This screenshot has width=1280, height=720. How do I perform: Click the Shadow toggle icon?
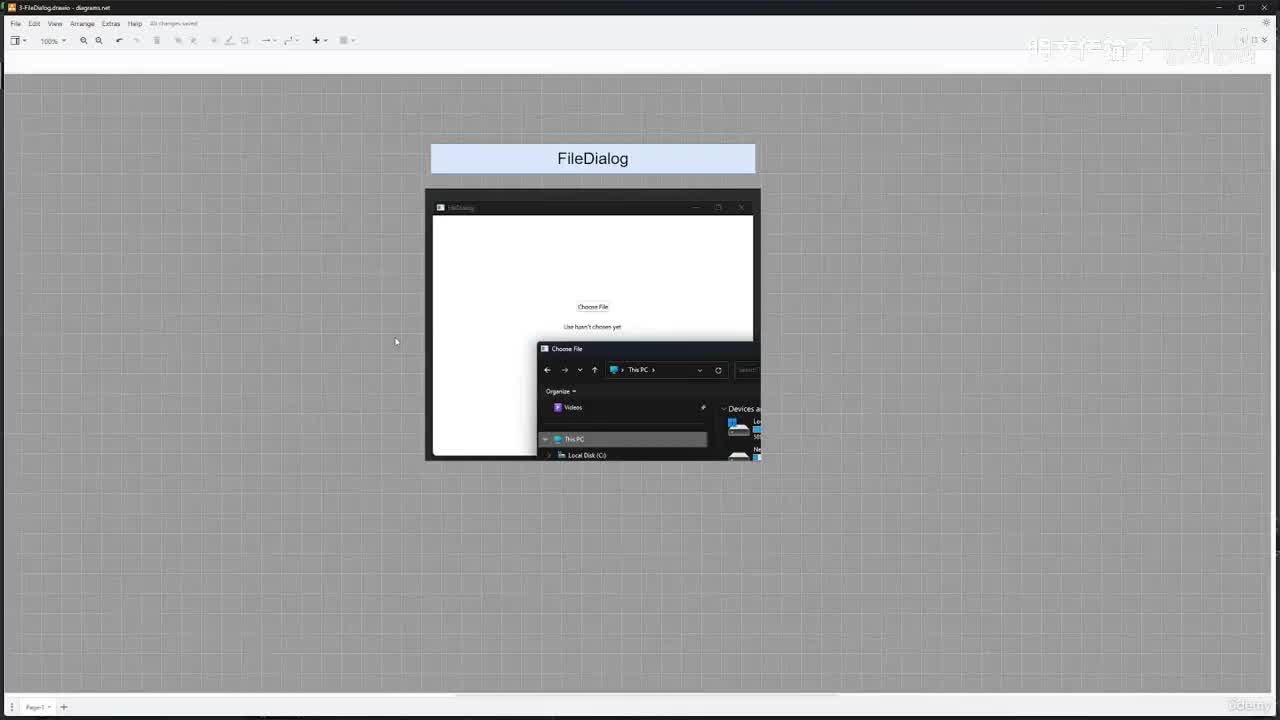click(x=245, y=40)
